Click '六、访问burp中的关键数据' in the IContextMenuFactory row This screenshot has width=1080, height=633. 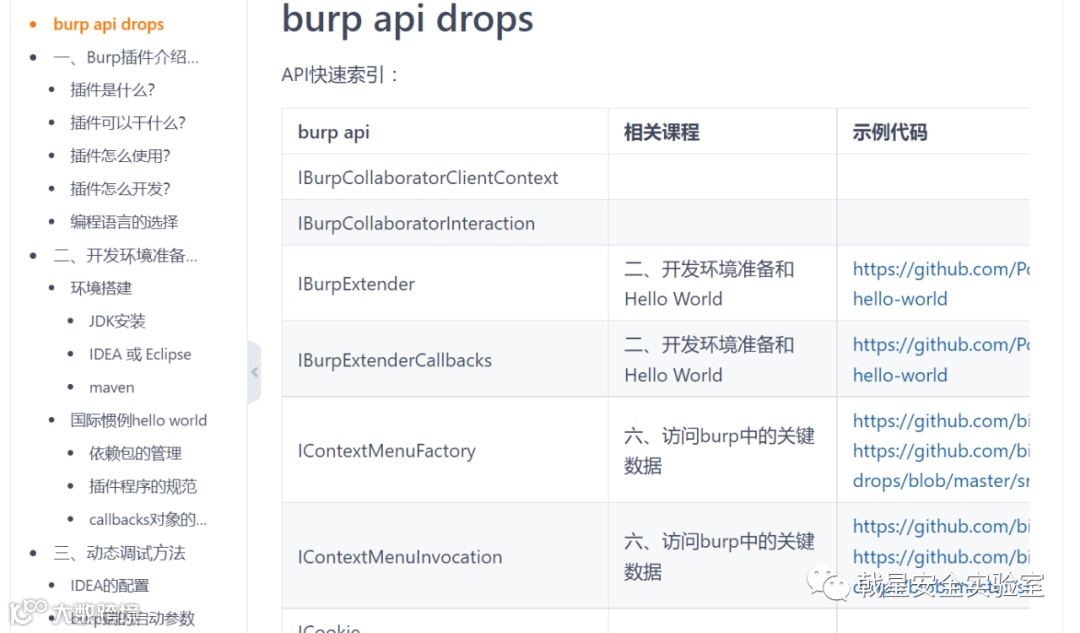(719, 450)
